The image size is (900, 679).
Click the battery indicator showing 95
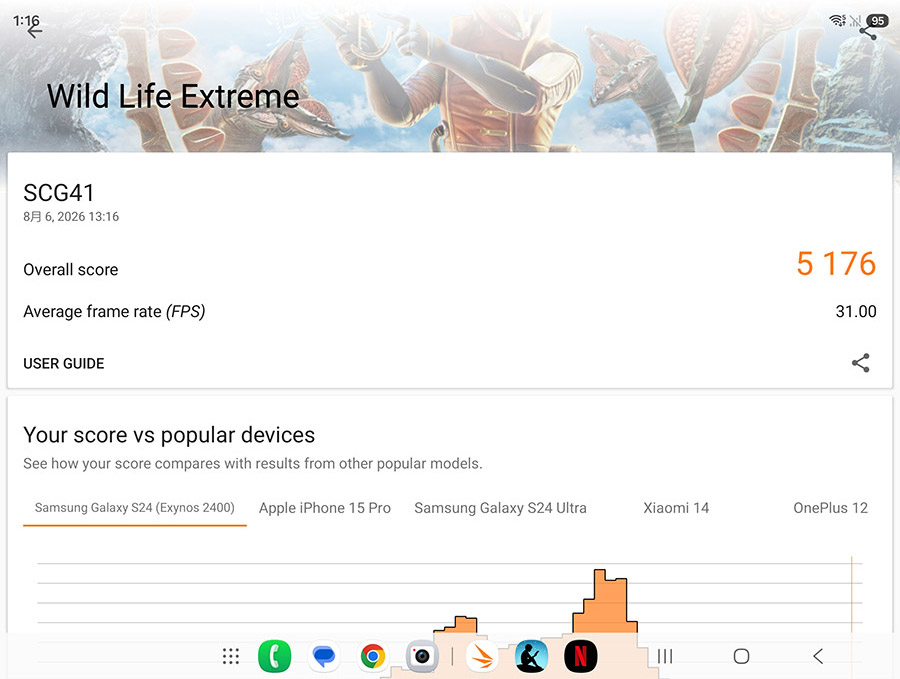coord(878,21)
